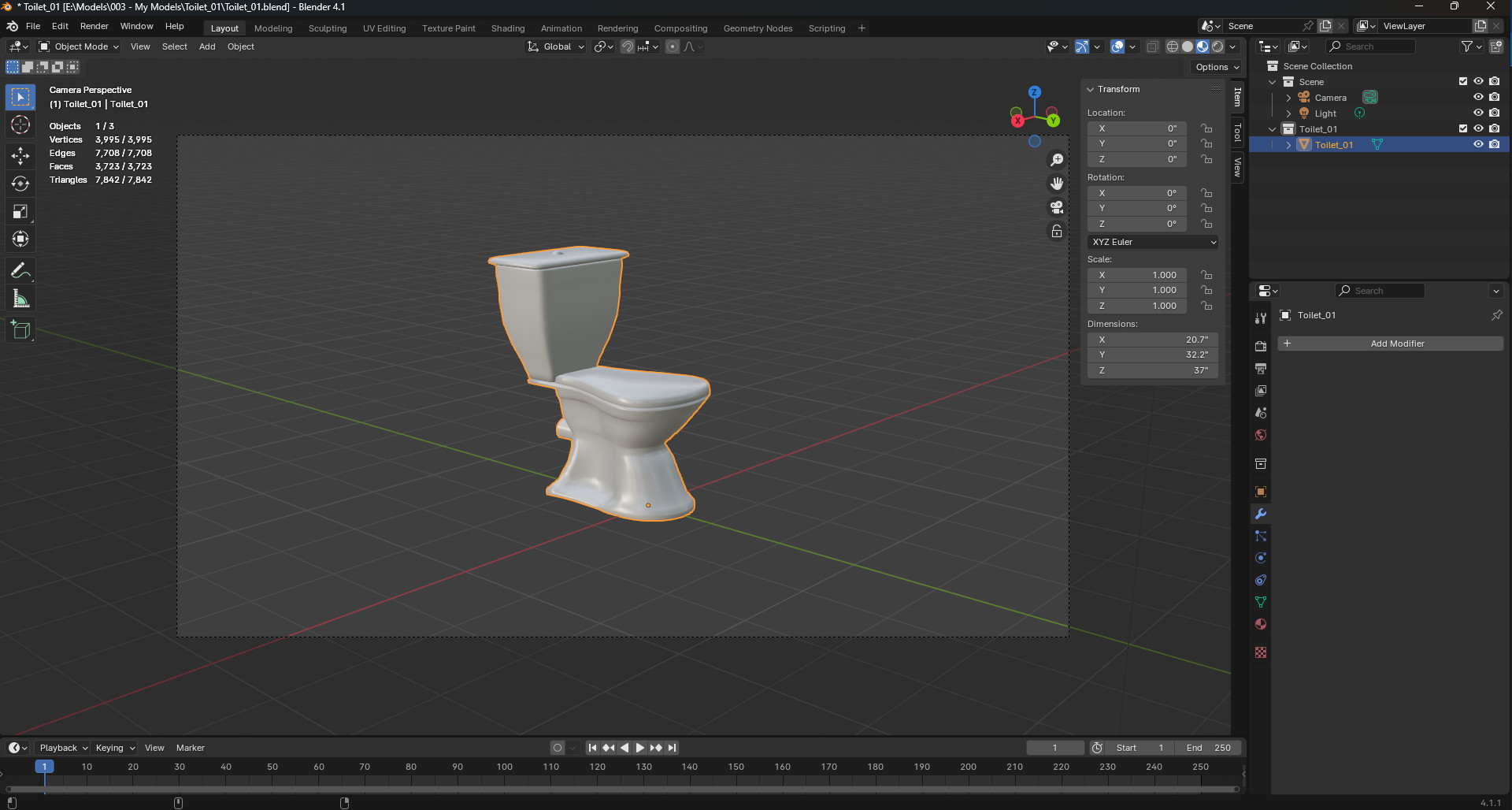The height and width of the screenshot is (810, 1512).
Task: Toggle viewport overlays button
Action: (1117, 46)
